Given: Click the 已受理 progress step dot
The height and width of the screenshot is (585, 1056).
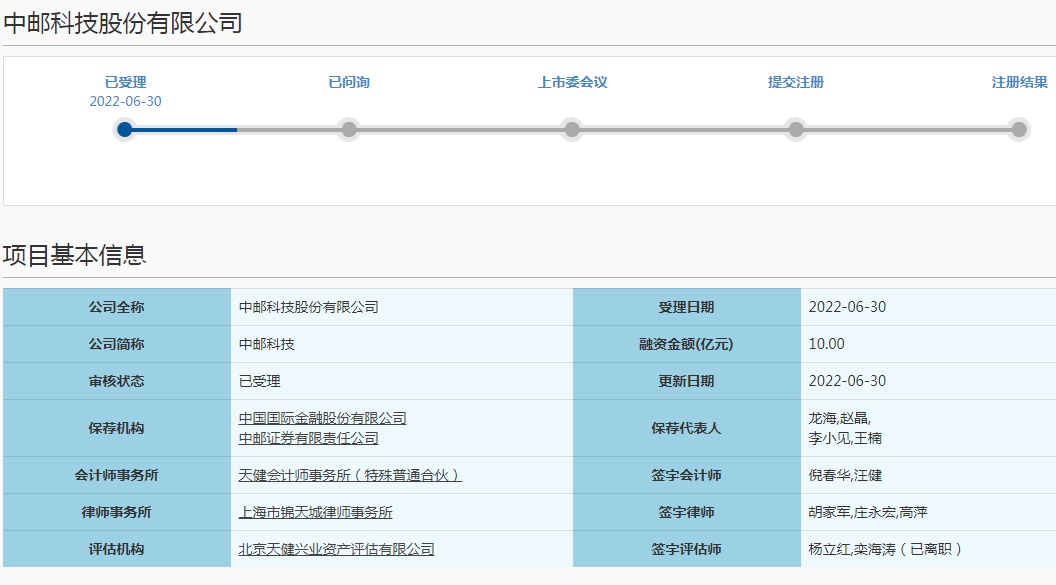Looking at the screenshot, I should [124, 129].
